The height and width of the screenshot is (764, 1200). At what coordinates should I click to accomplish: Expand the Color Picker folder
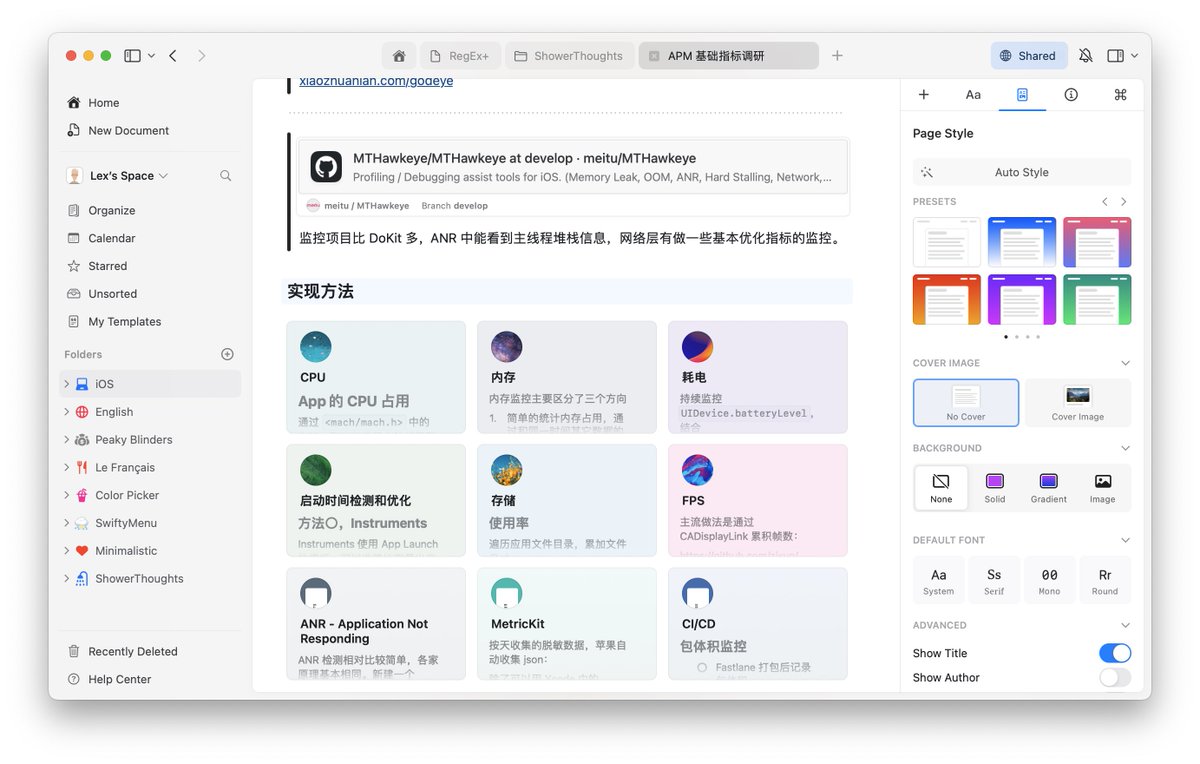[x=67, y=495]
